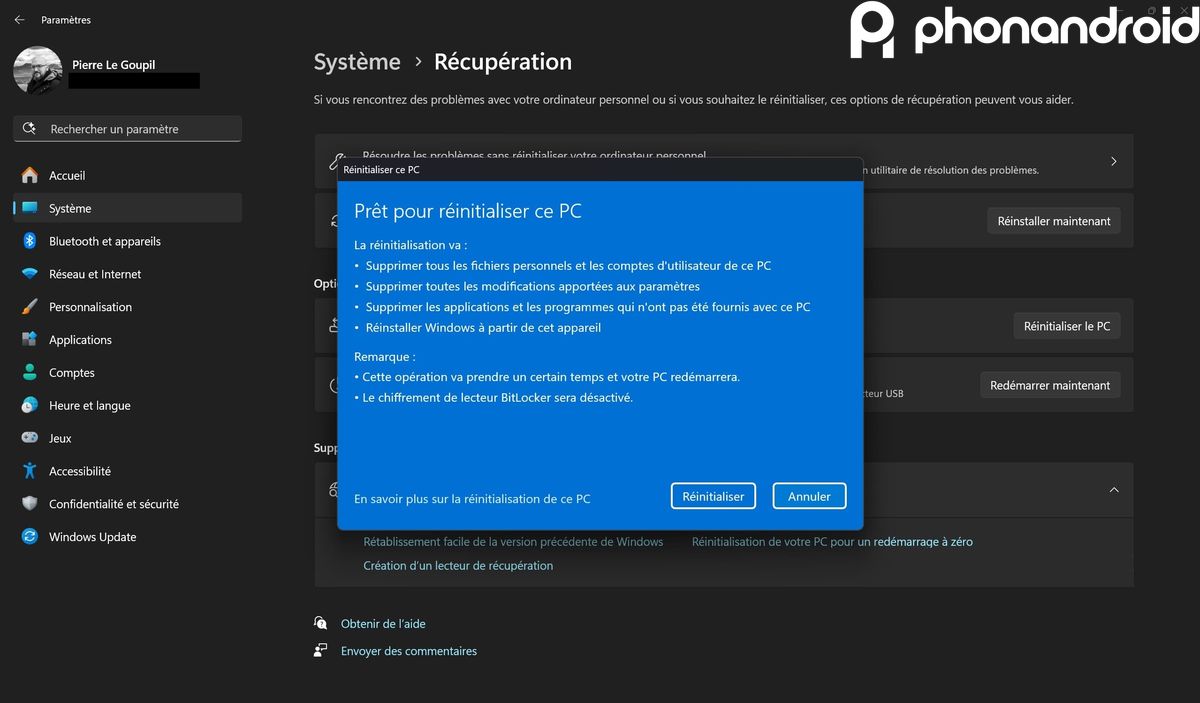
Task: Open Confidentialité et sécurité section
Action: [x=113, y=504]
